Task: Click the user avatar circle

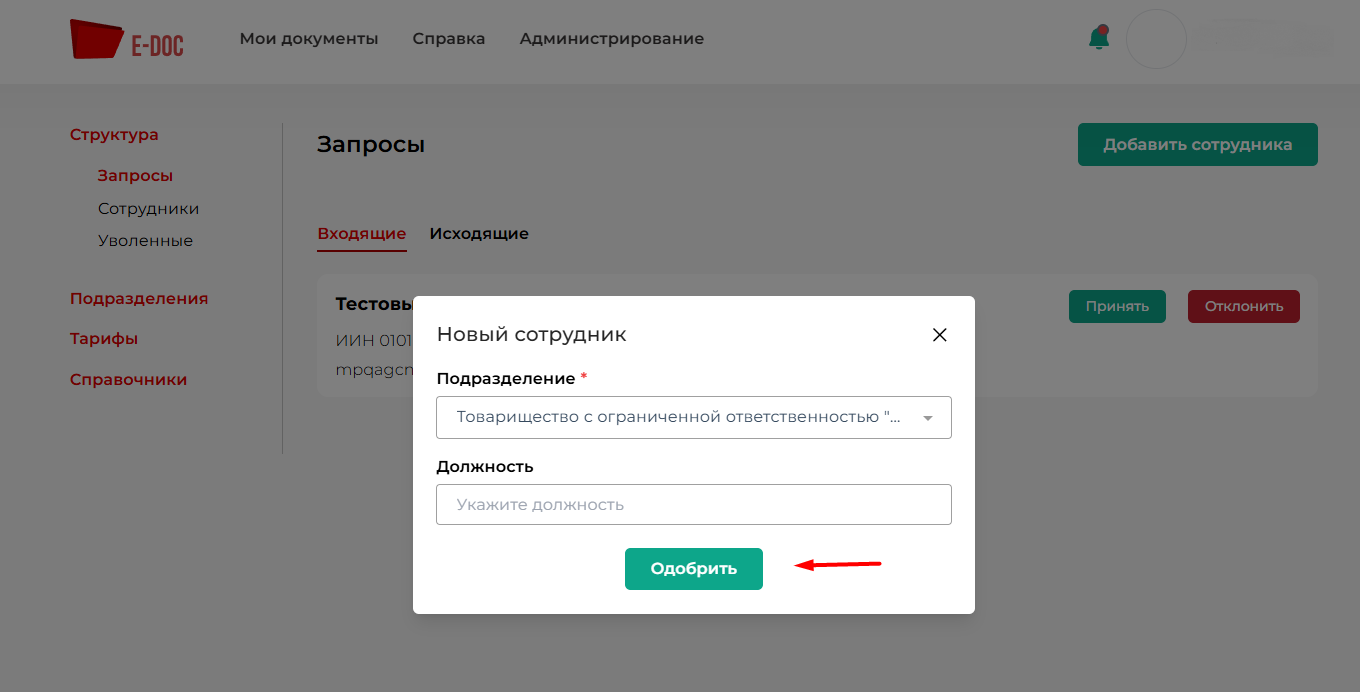Action: [1156, 39]
